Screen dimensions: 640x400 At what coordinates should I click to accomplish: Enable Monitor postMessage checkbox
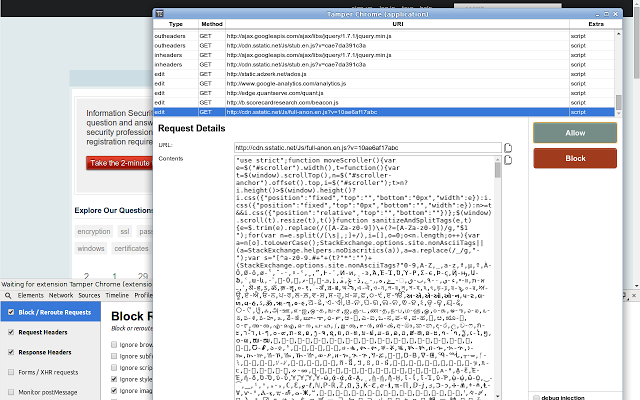[11, 392]
